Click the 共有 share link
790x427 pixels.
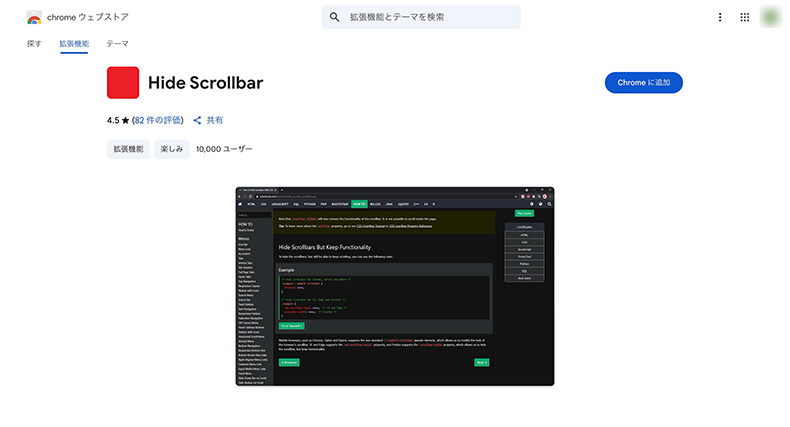tap(215, 120)
